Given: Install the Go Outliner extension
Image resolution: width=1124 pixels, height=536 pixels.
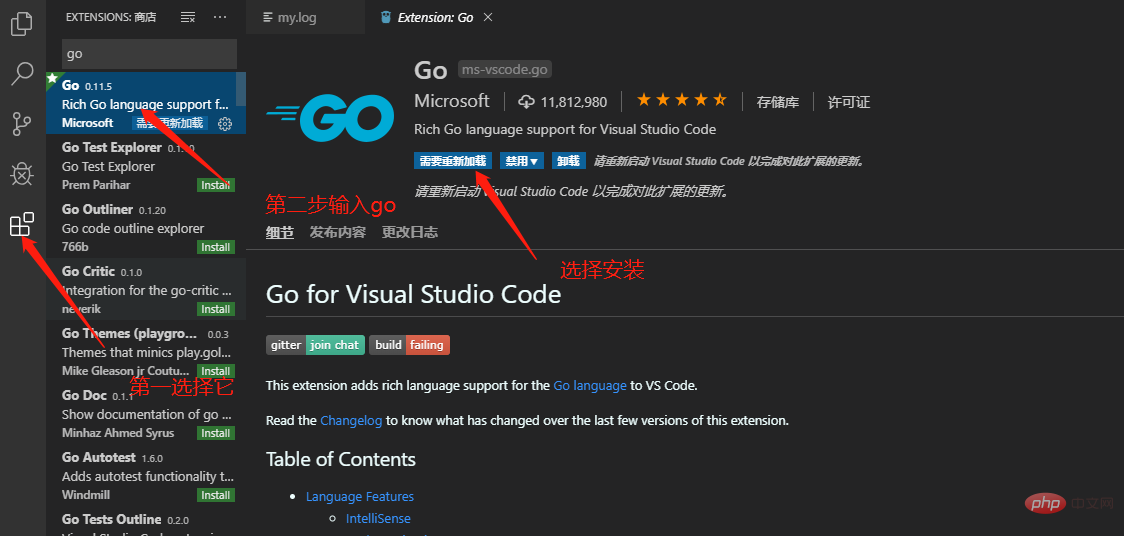Looking at the screenshot, I should tap(215, 247).
